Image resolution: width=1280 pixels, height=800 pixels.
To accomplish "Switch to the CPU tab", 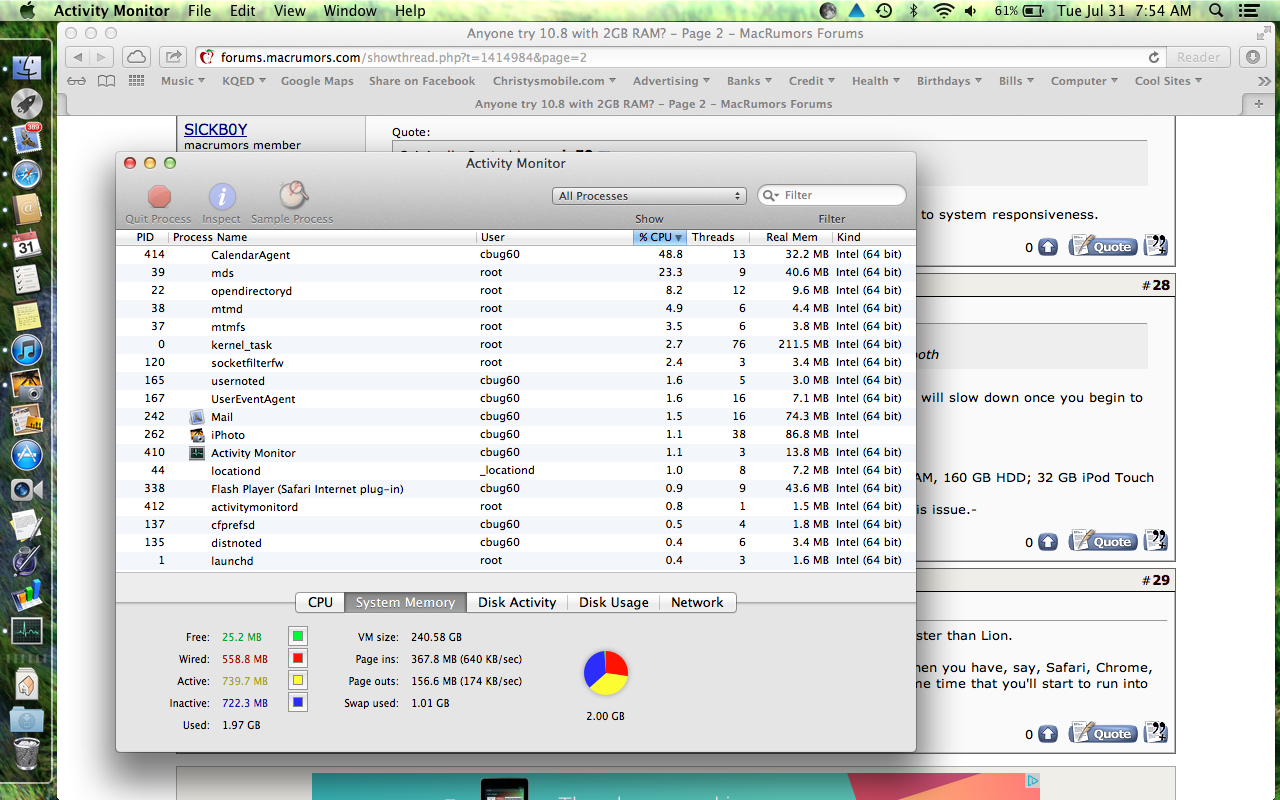I will coord(320,602).
